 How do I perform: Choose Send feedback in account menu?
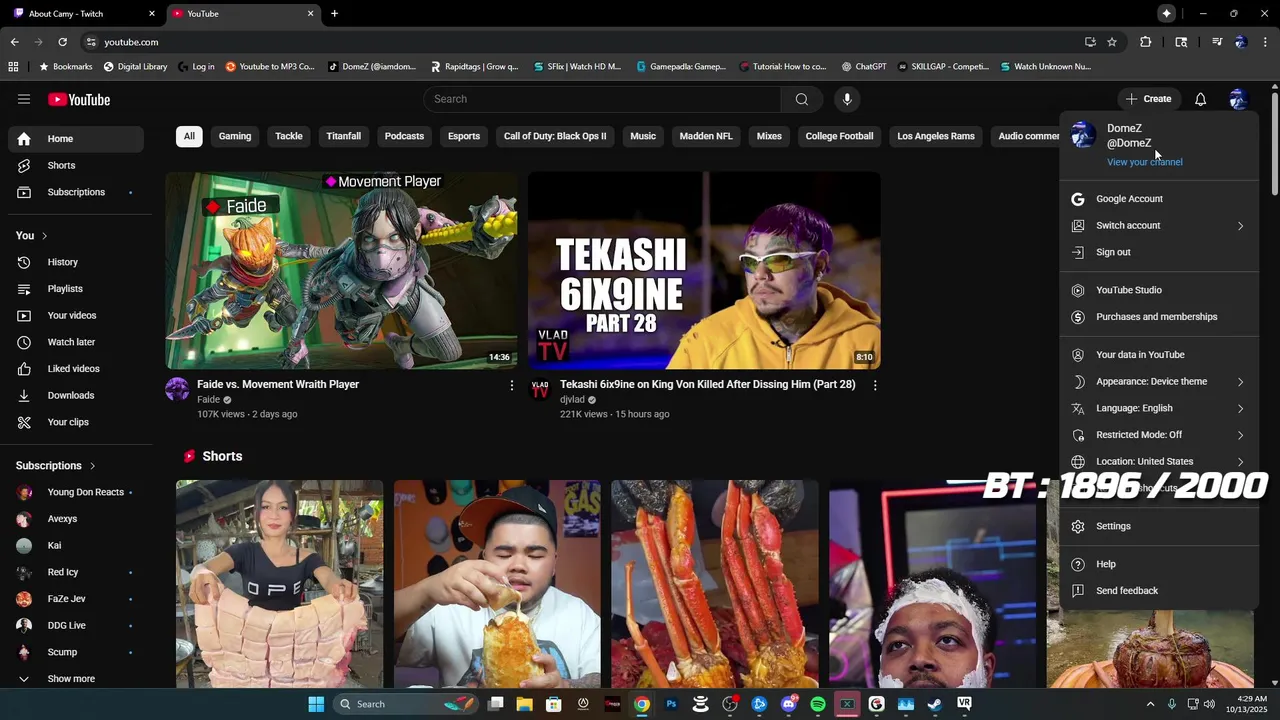click(1159, 591)
